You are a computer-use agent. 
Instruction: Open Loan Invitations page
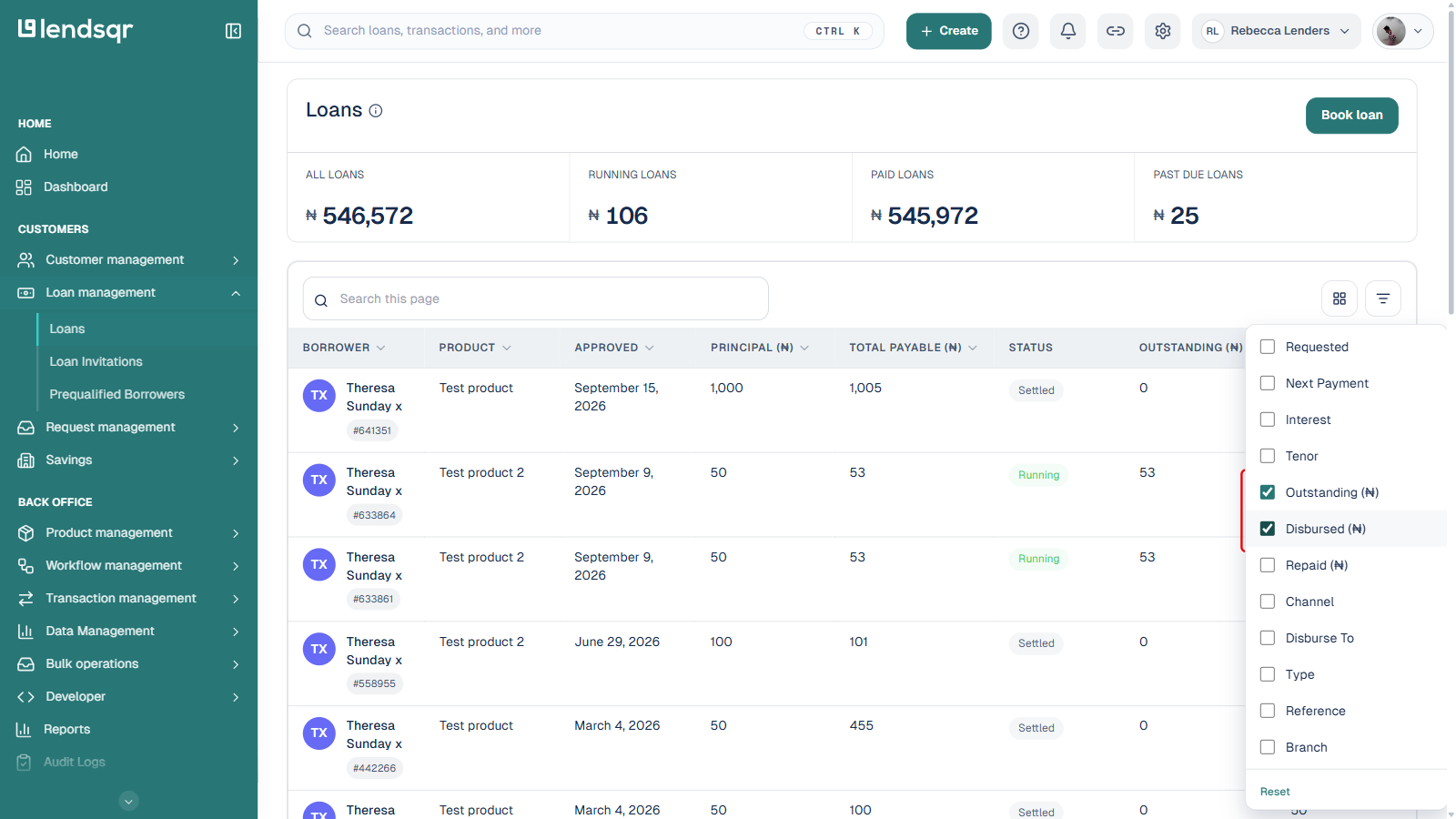[x=96, y=362]
